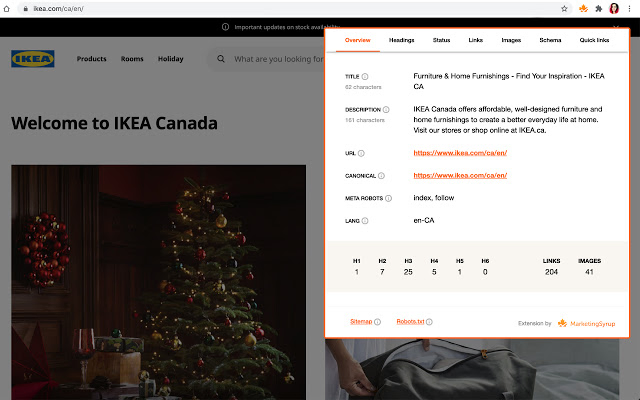Click info icon next to CANONICAL
640x400 pixels.
click(x=381, y=176)
